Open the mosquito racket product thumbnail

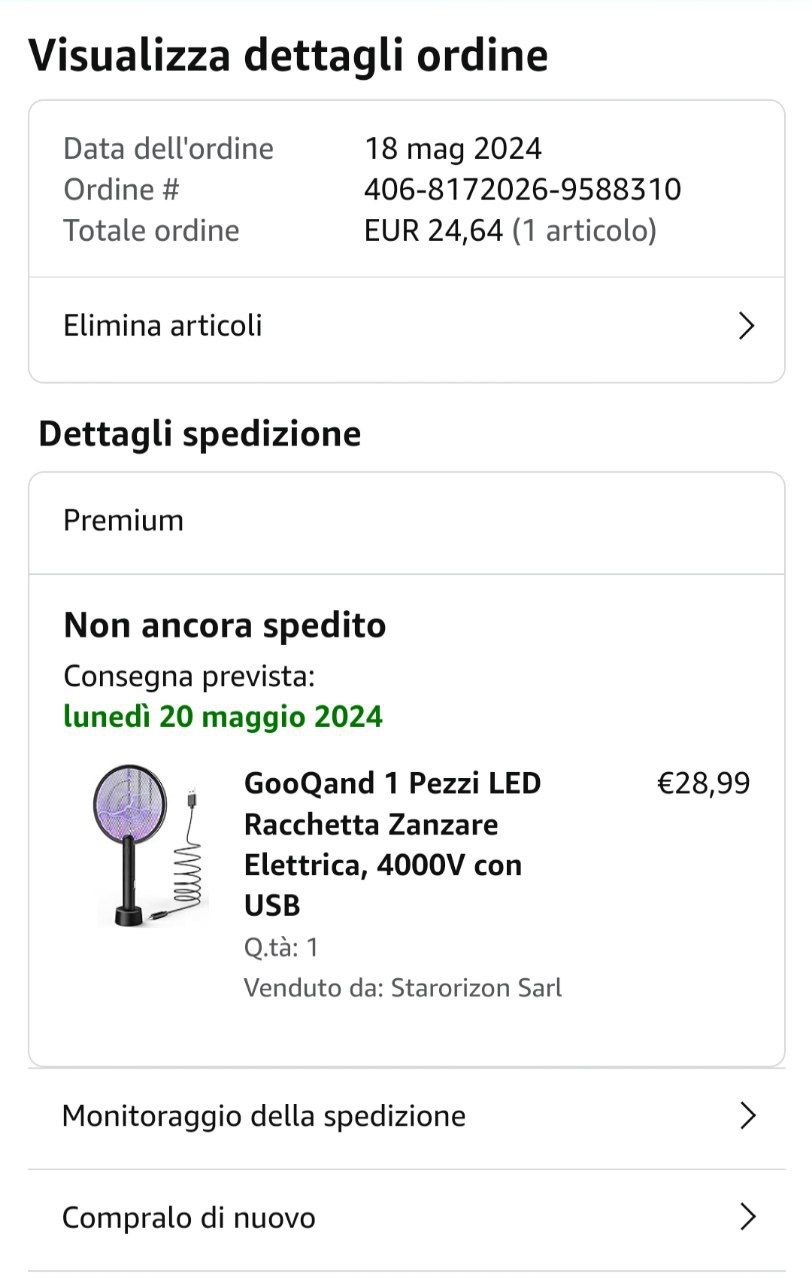147,845
